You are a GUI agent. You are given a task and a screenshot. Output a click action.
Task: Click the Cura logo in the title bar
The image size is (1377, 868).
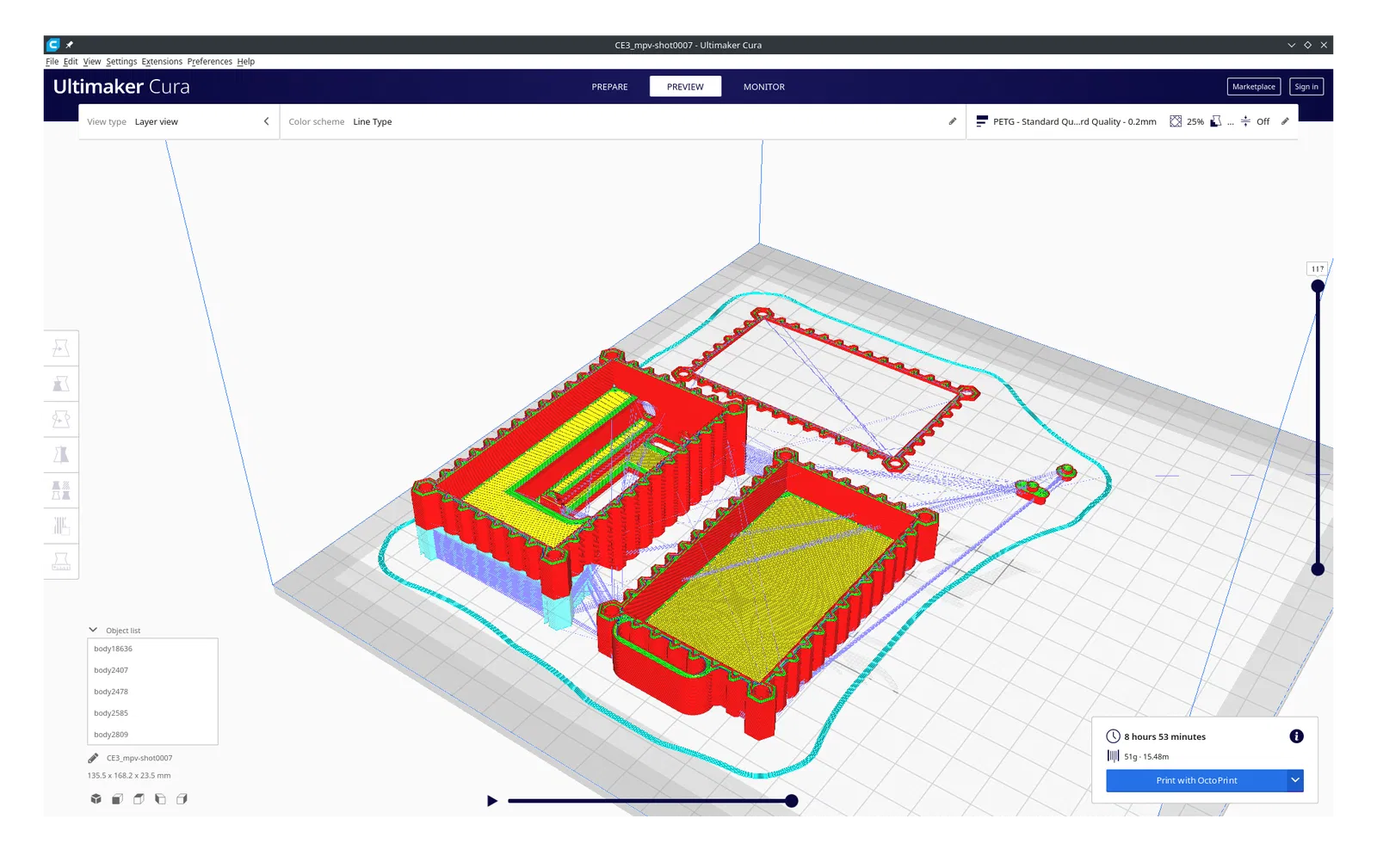point(53,45)
